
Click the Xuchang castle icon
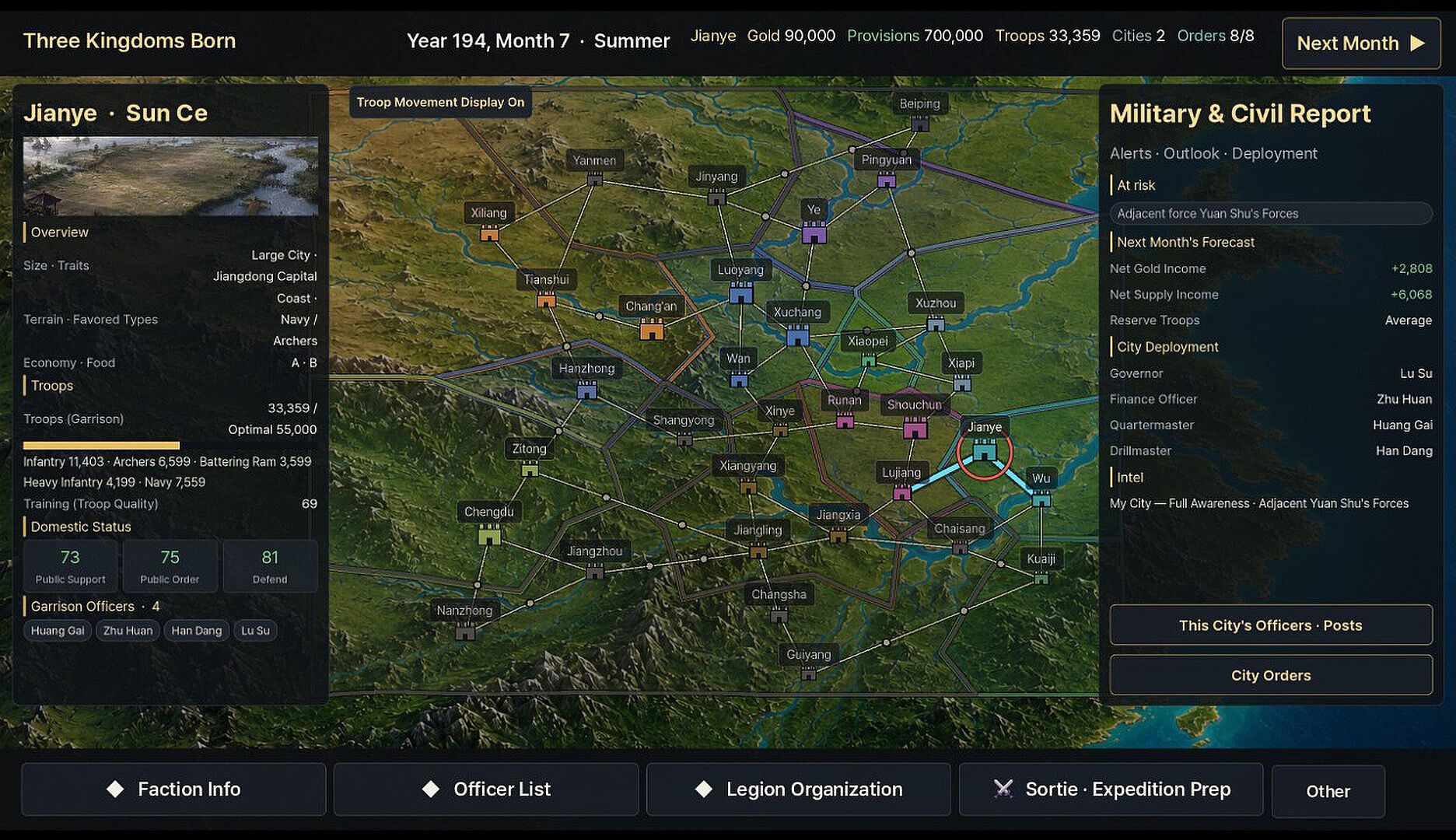click(797, 335)
